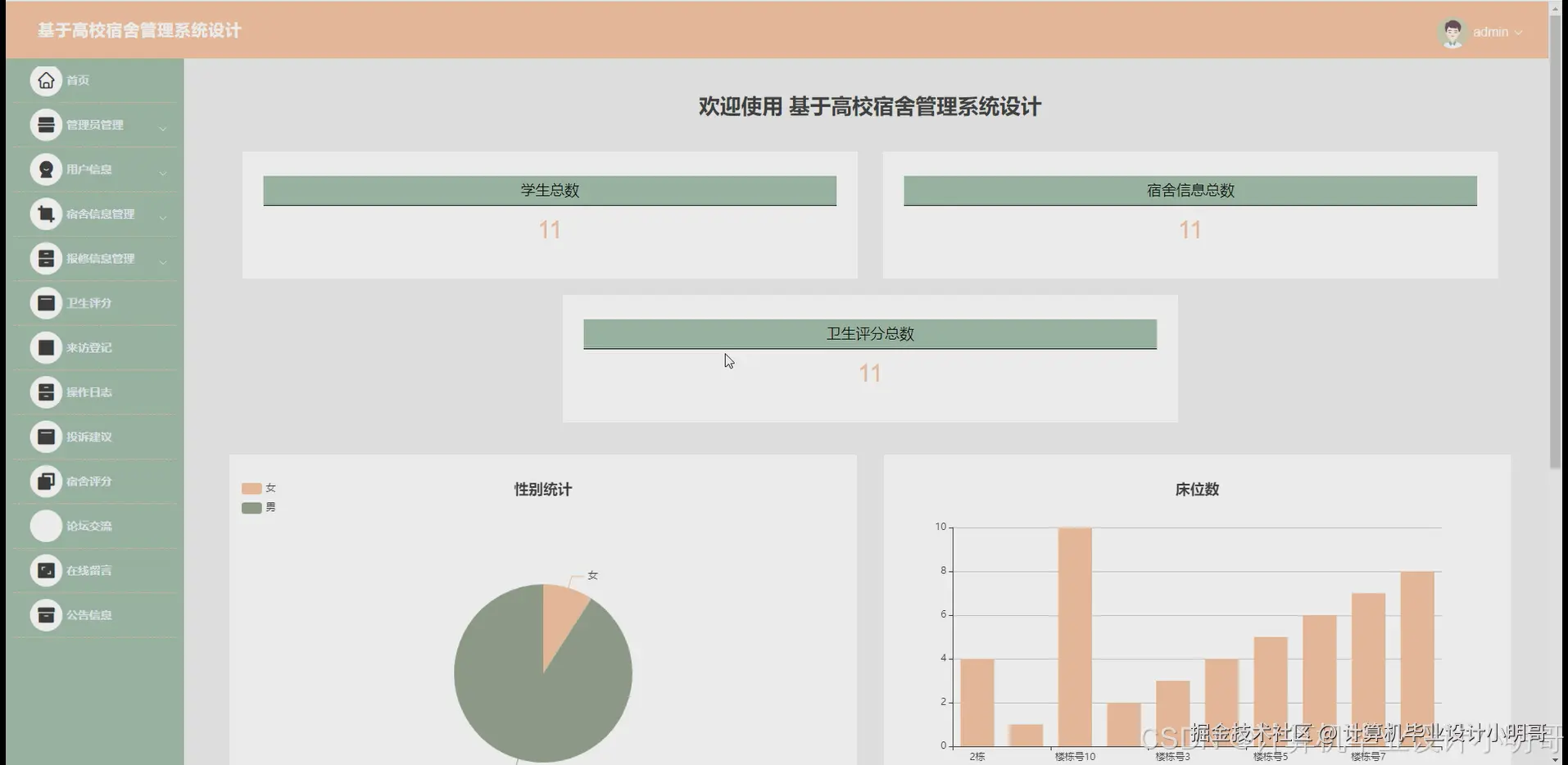Screen dimensions: 1568x765
Task: Click the 公告信息 archive icon
Action: (46, 615)
